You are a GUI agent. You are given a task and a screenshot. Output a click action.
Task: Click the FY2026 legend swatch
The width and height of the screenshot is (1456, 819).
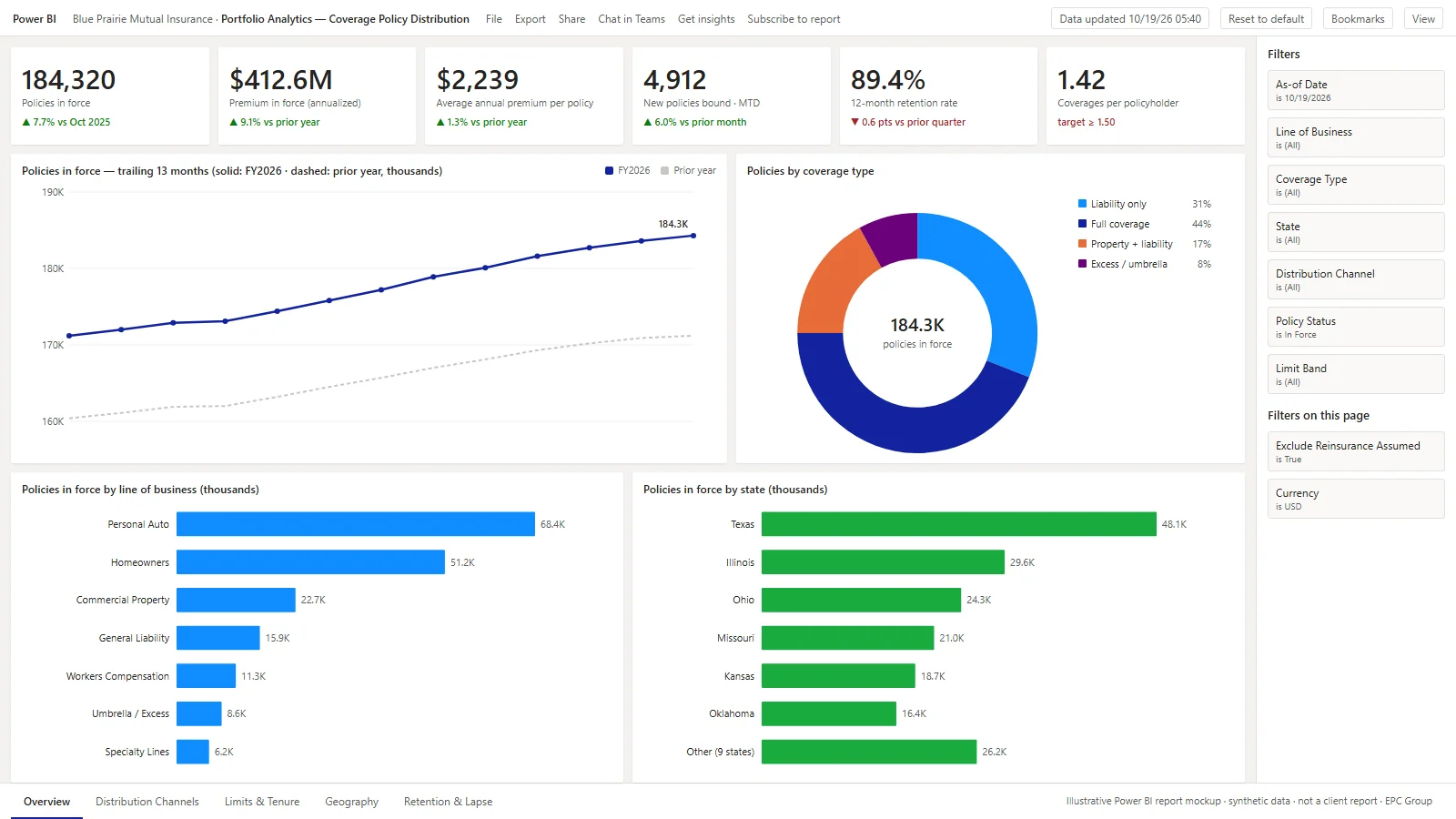[x=609, y=170]
